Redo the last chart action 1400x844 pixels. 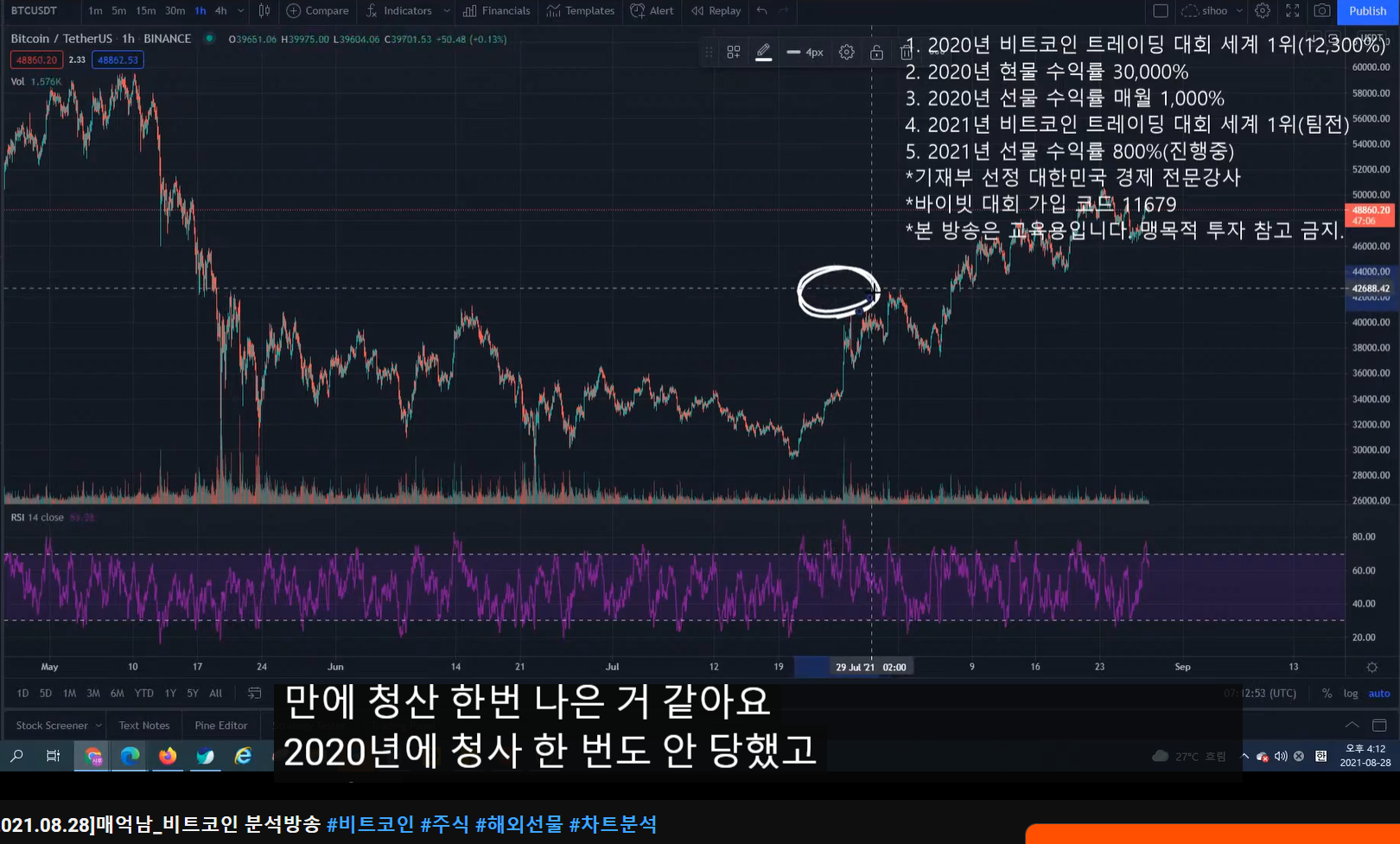tap(784, 11)
